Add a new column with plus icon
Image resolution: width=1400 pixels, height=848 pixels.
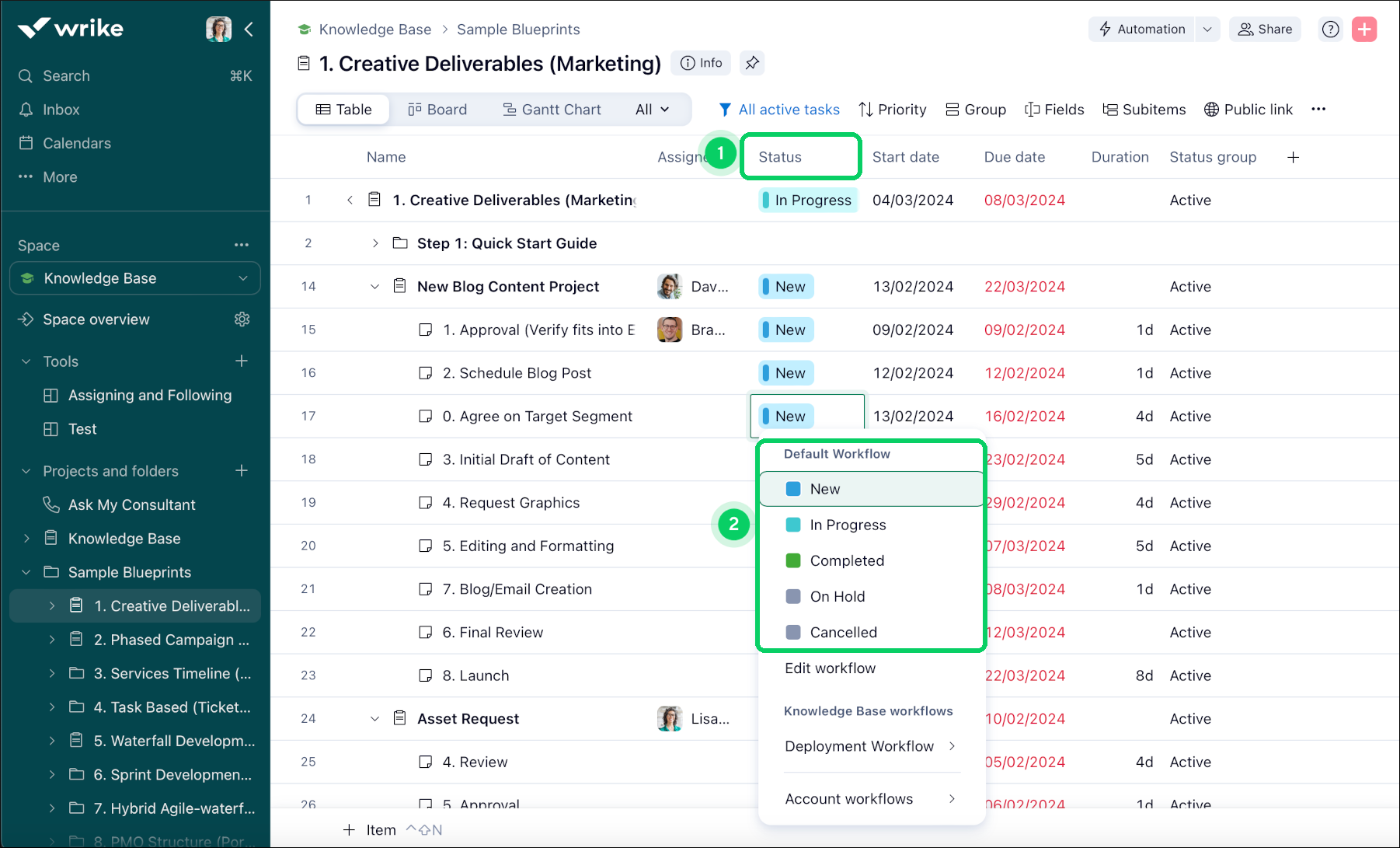pos(1293,157)
